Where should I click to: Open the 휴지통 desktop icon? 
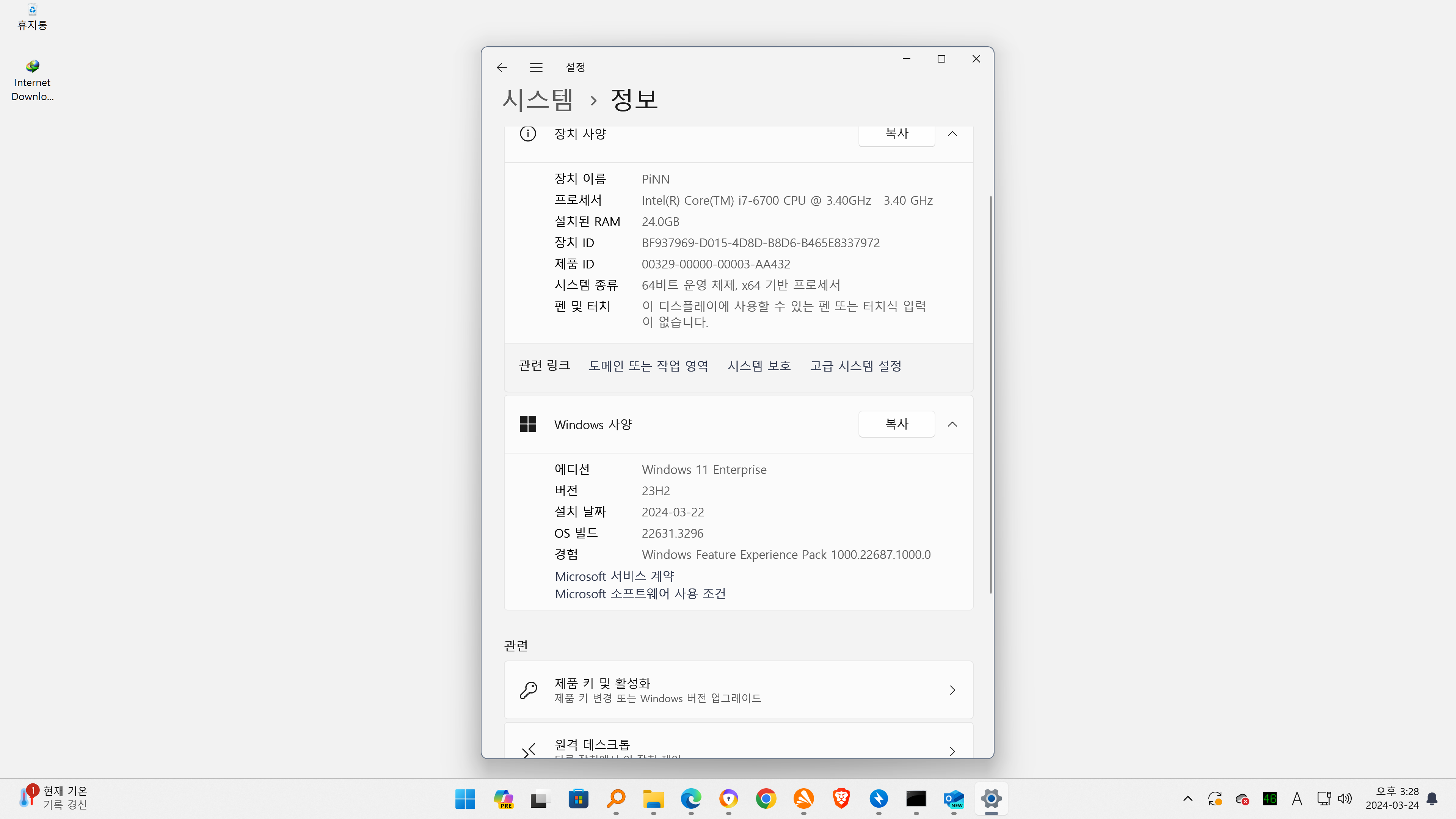point(32,17)
